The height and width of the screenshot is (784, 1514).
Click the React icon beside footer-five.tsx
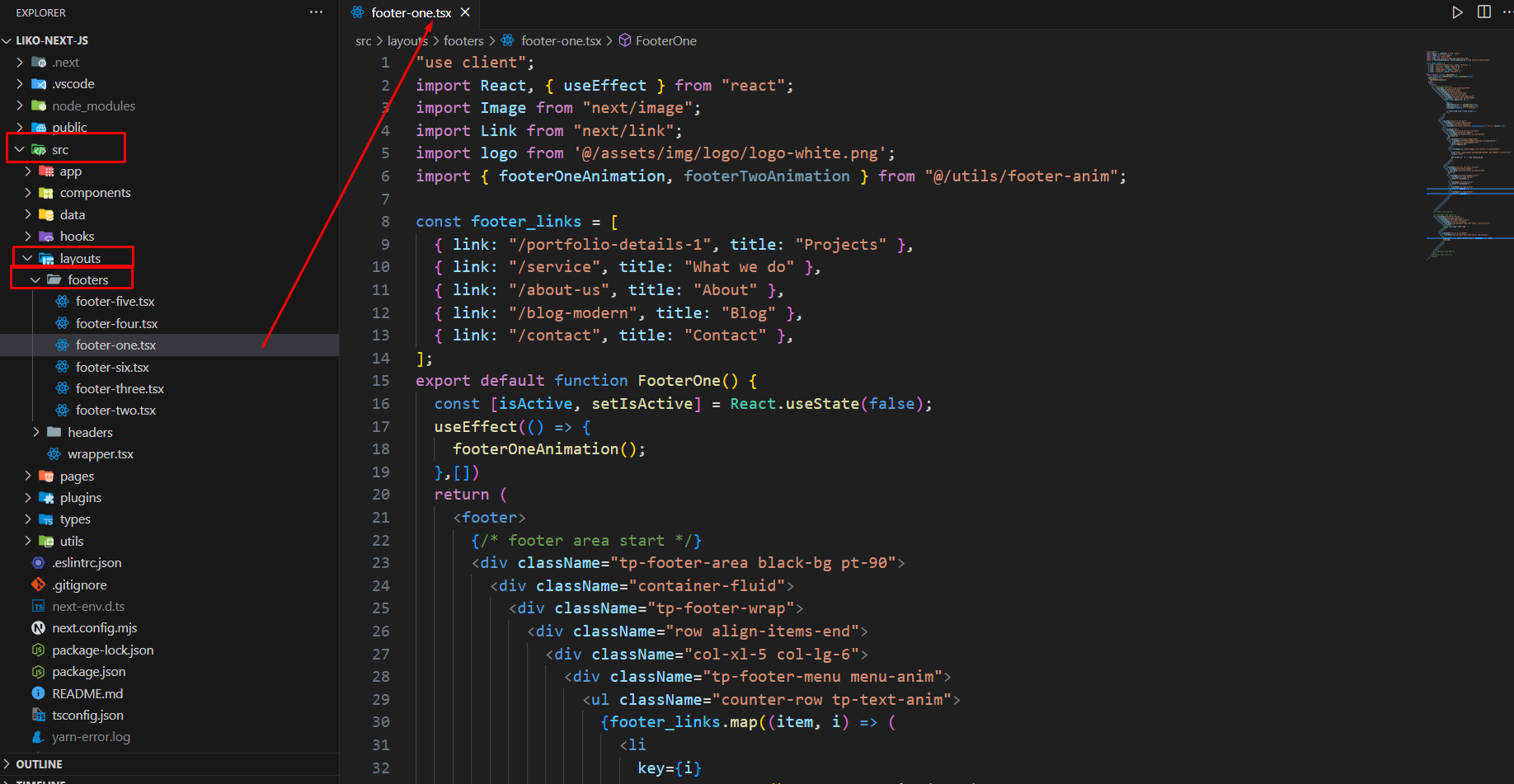coord(62,302)
